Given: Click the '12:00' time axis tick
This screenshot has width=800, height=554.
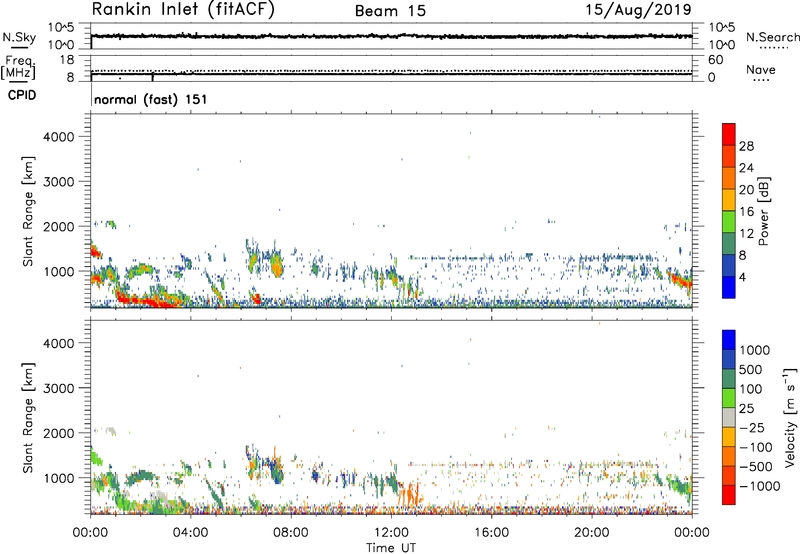Looking at the screenshot, I should 391,533.
